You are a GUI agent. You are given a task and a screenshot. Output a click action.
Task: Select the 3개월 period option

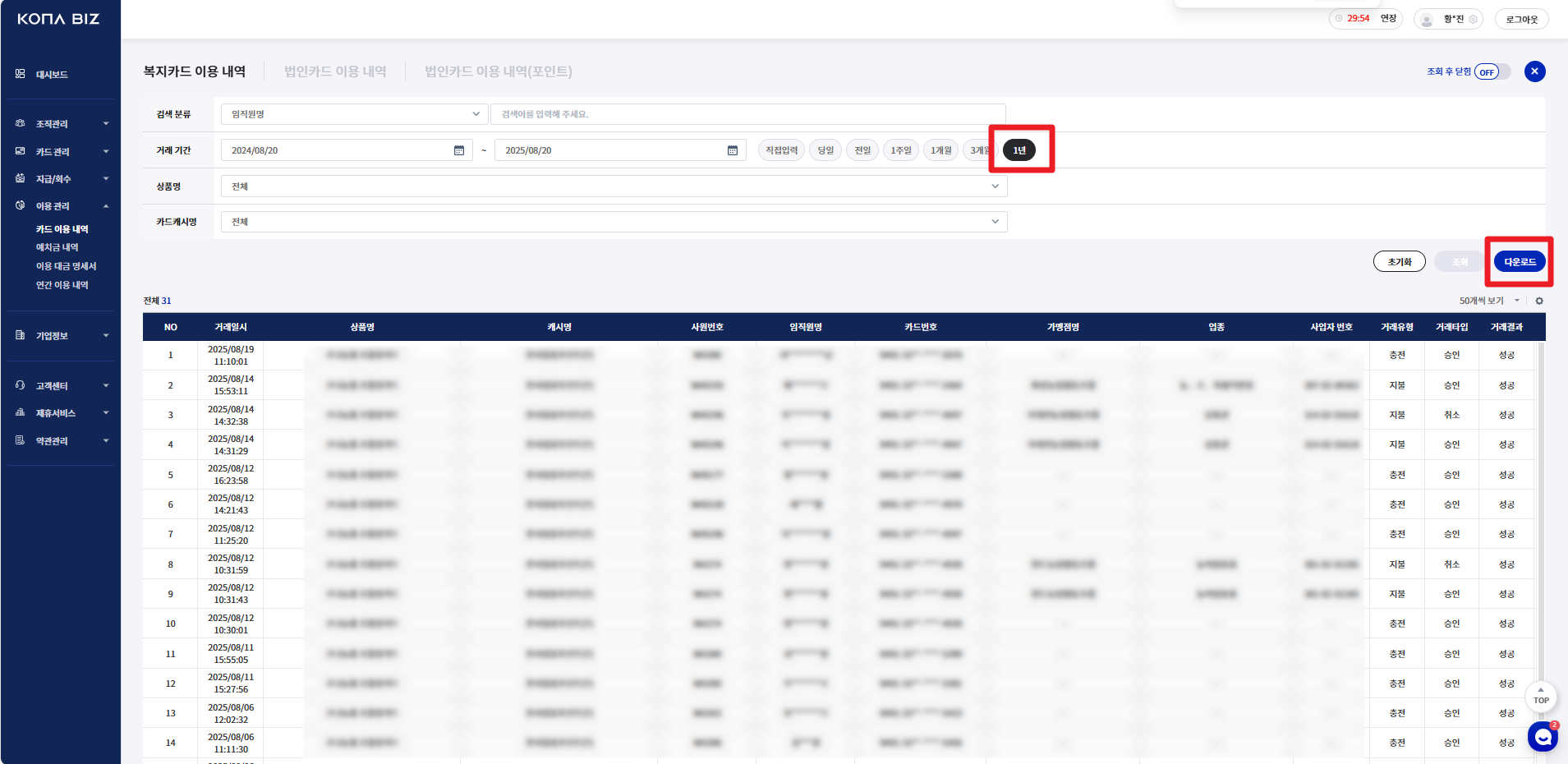pos(979,150)
